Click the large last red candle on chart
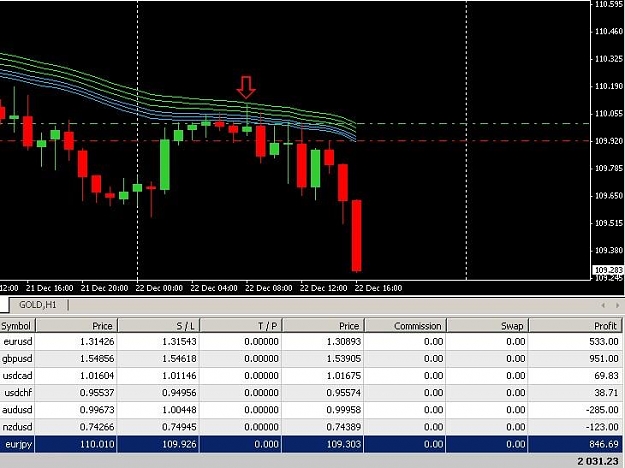 coord(356,236)
